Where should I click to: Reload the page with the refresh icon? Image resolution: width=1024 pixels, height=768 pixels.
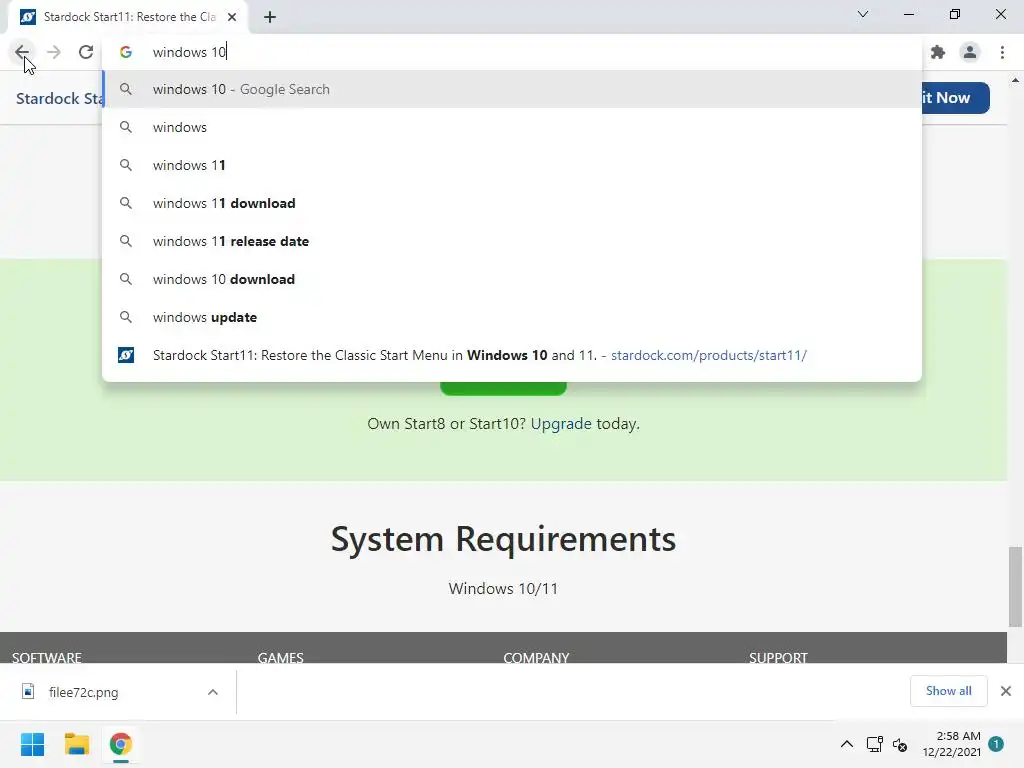pyautogui.click(x=86, y=52)
